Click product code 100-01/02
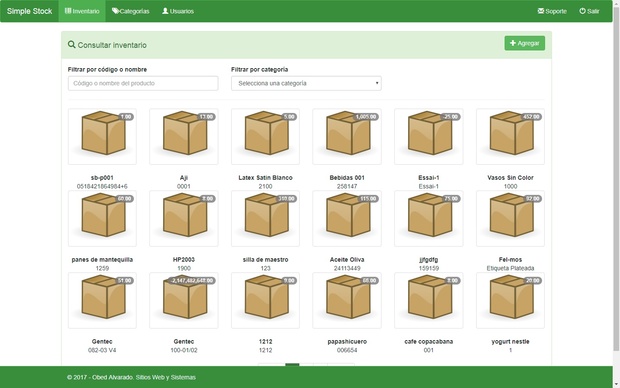 [x=184, y=350]
